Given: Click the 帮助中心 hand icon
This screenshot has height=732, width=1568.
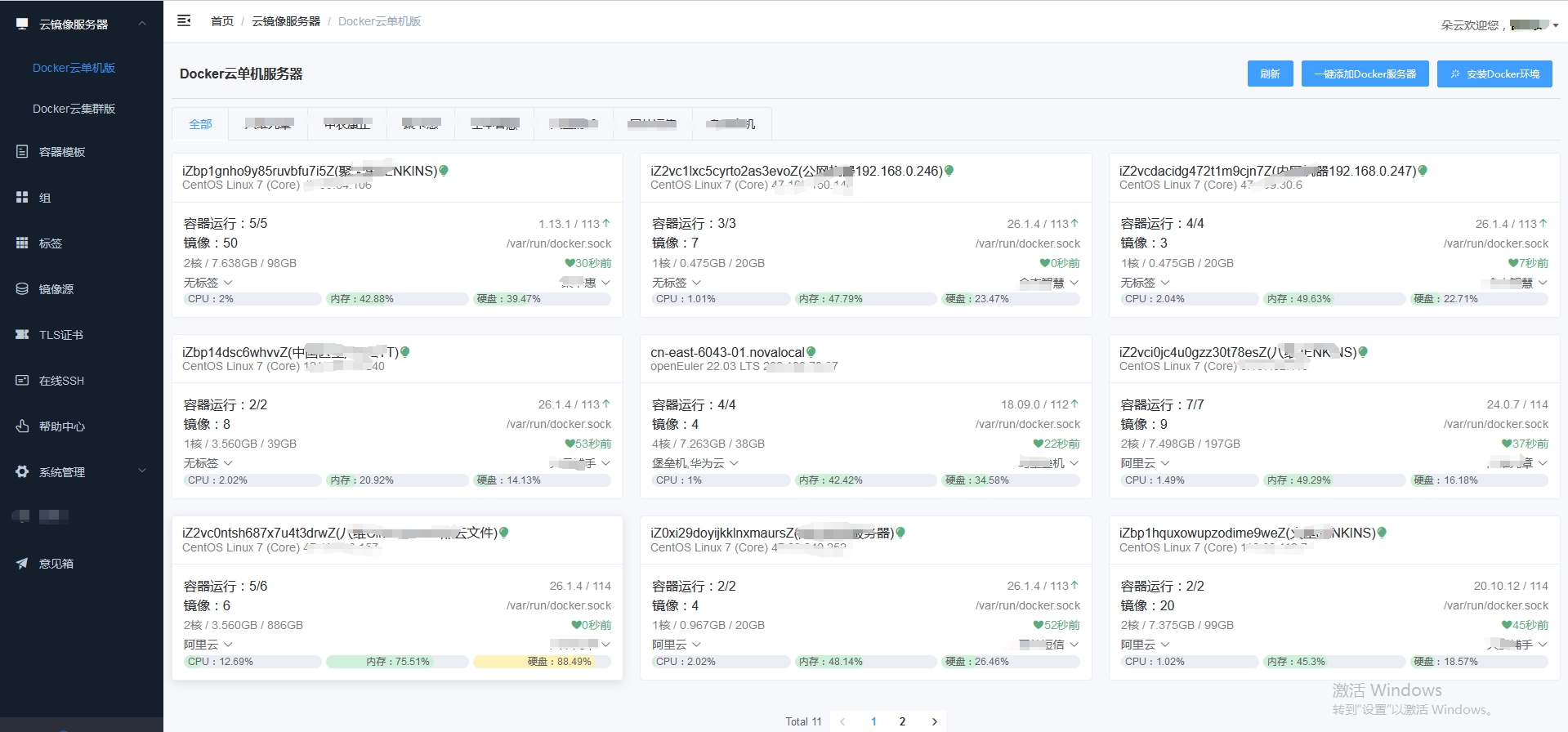Looking at the screenshot, I should (x=22, y=426).
